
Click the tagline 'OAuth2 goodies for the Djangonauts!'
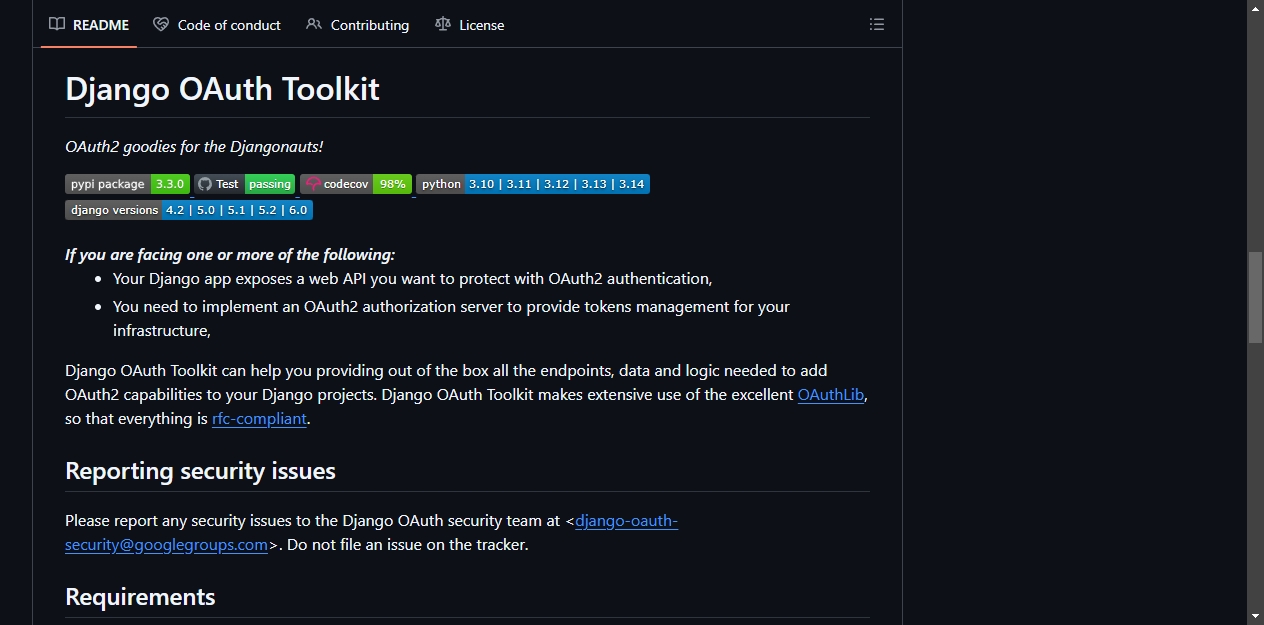tap(194, 147)
